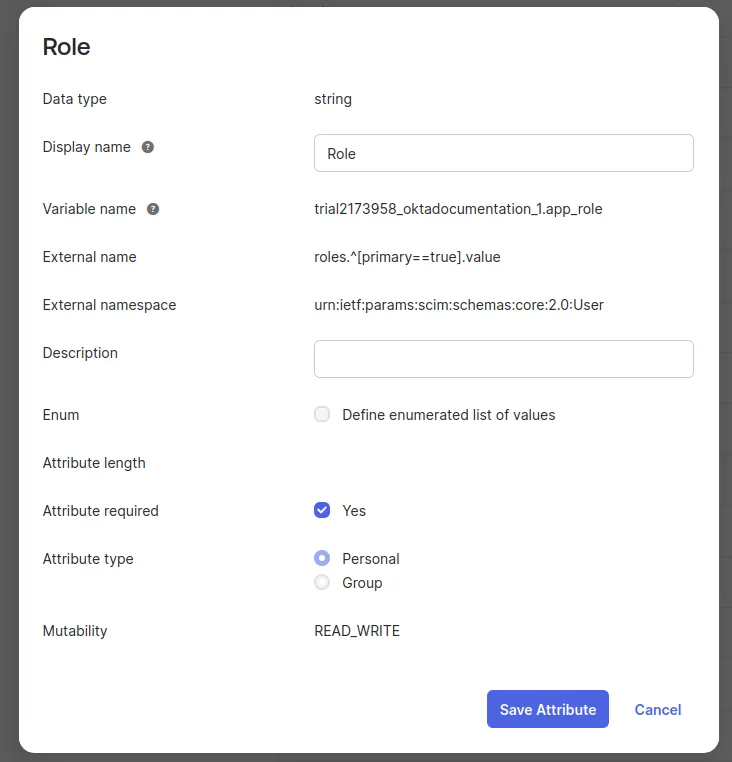Click the Display name input field
732x762 pixels.
point(504,153)
